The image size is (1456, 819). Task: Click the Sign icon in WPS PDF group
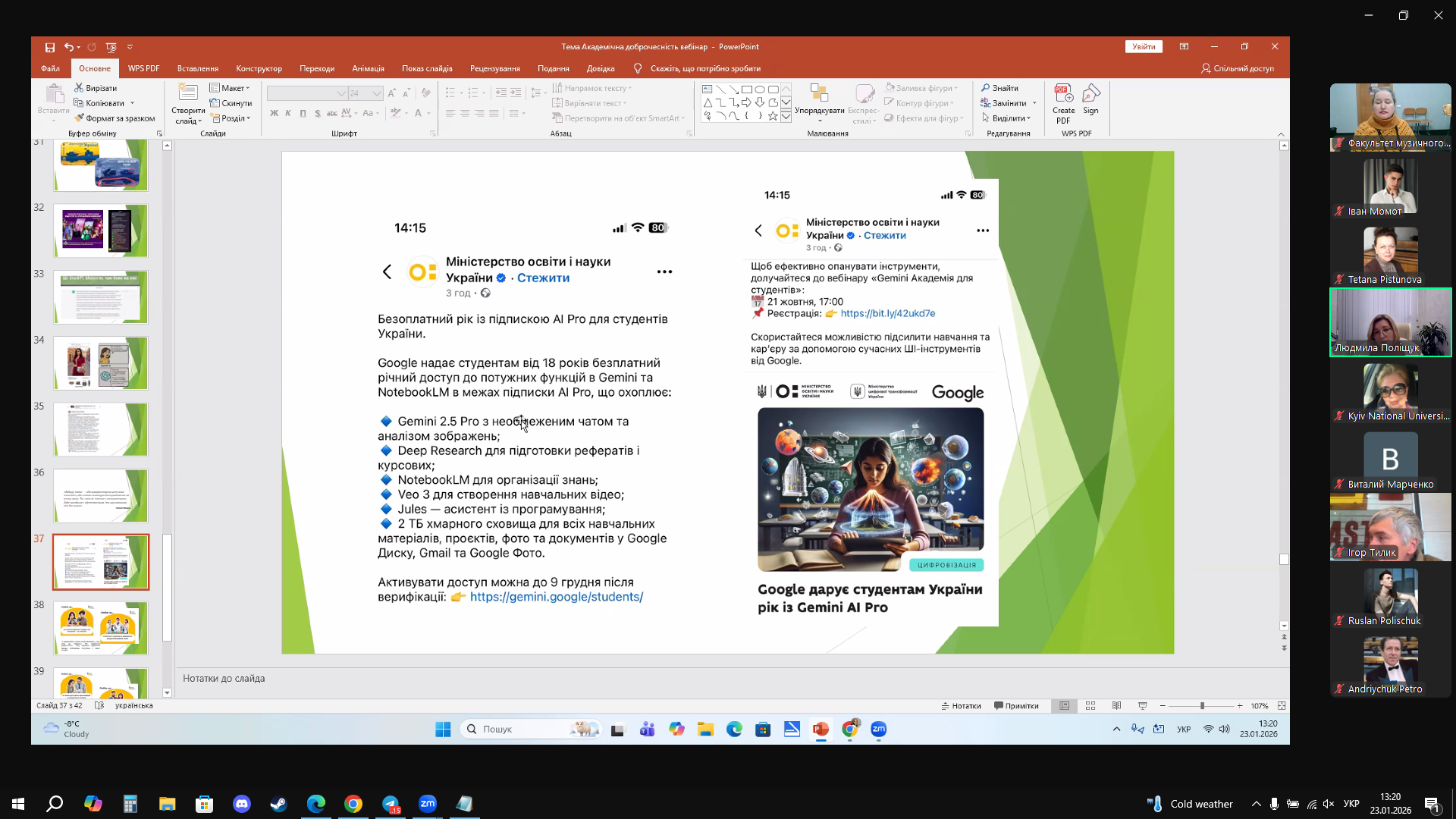tap(1090, 99)
